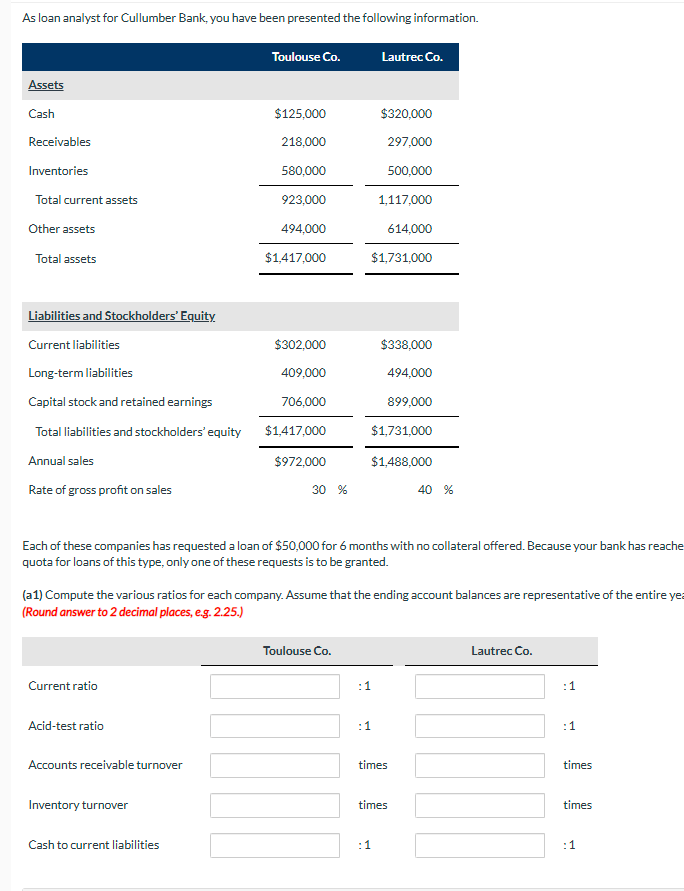The width and height of the screenshot is (684, 891).
Task: Click the Cash row value $320,000
Action: (x=411, y=113)
